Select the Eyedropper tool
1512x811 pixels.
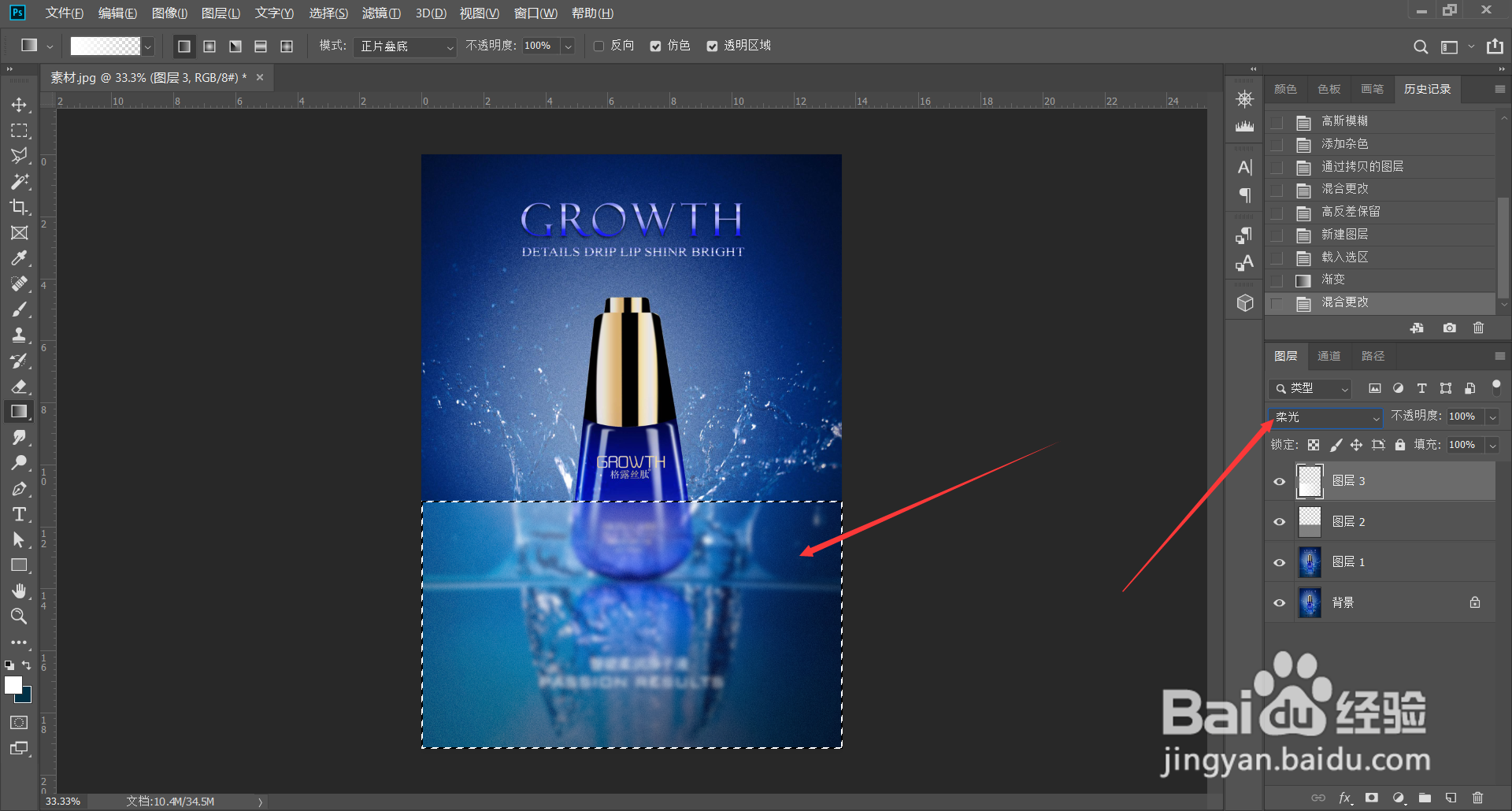[x=19, y=258]
